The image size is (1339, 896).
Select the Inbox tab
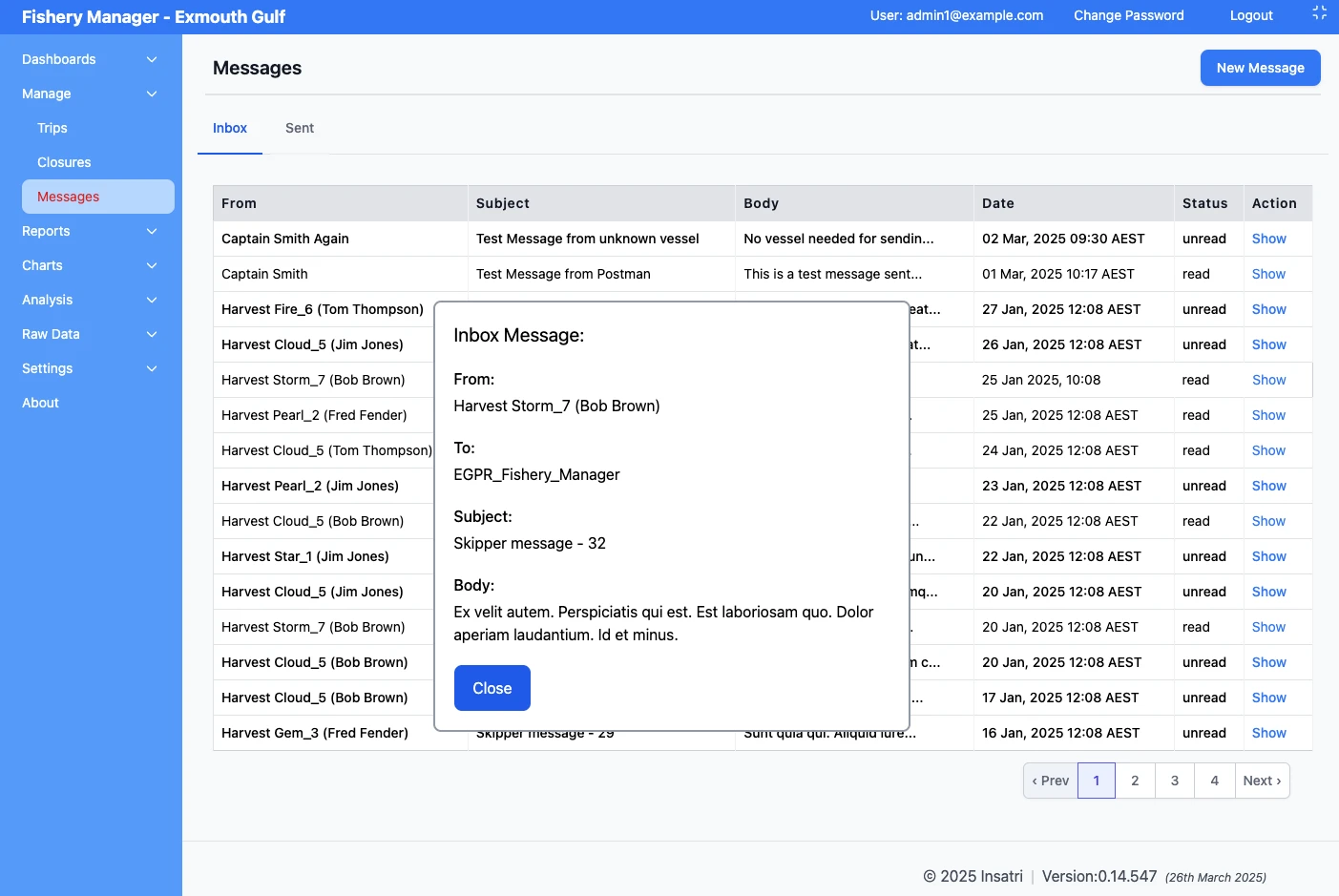230,128
